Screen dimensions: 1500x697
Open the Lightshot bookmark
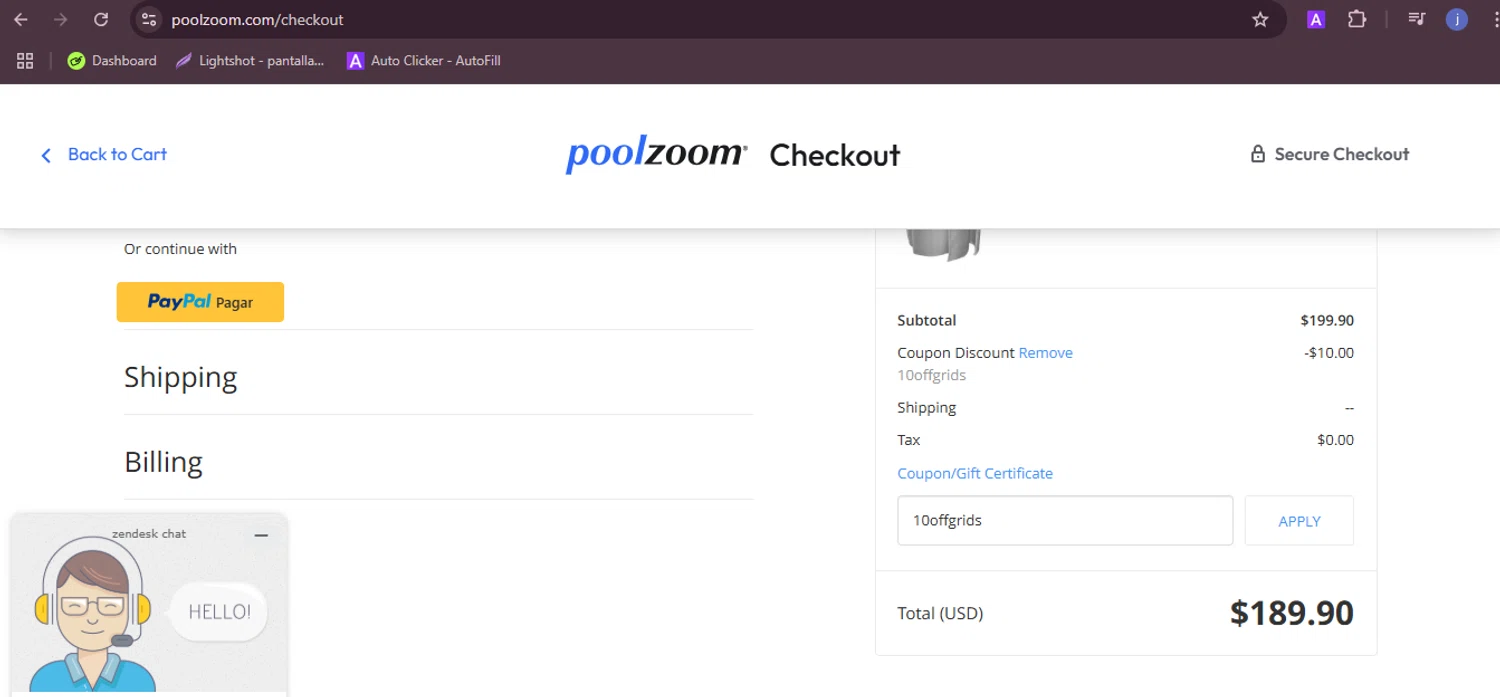point(250,61)
